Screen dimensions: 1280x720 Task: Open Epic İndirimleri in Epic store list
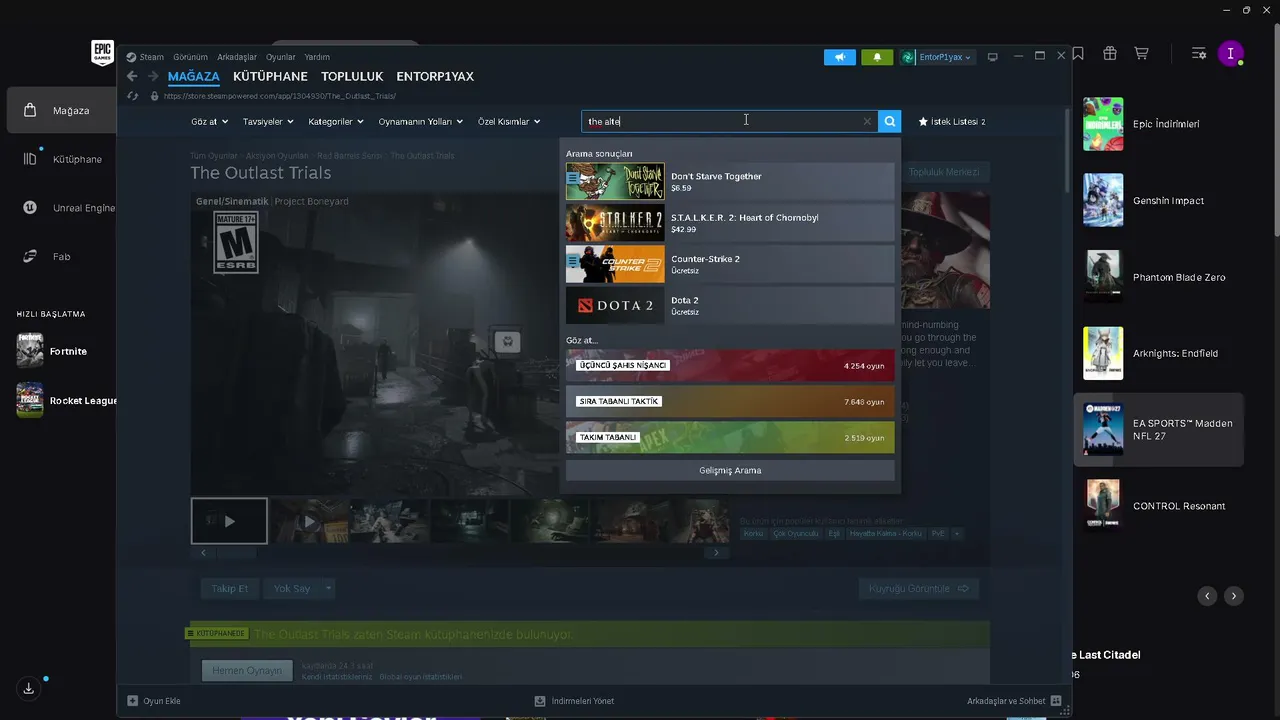point(1158,124)
